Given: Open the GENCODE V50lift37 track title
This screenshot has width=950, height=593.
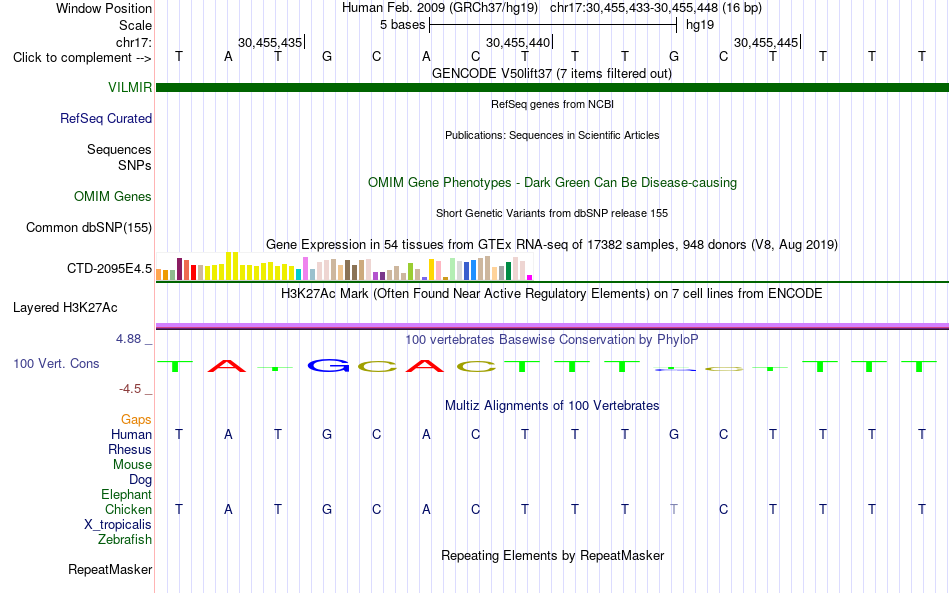Looking at the screenshot, I should [552, 73].
